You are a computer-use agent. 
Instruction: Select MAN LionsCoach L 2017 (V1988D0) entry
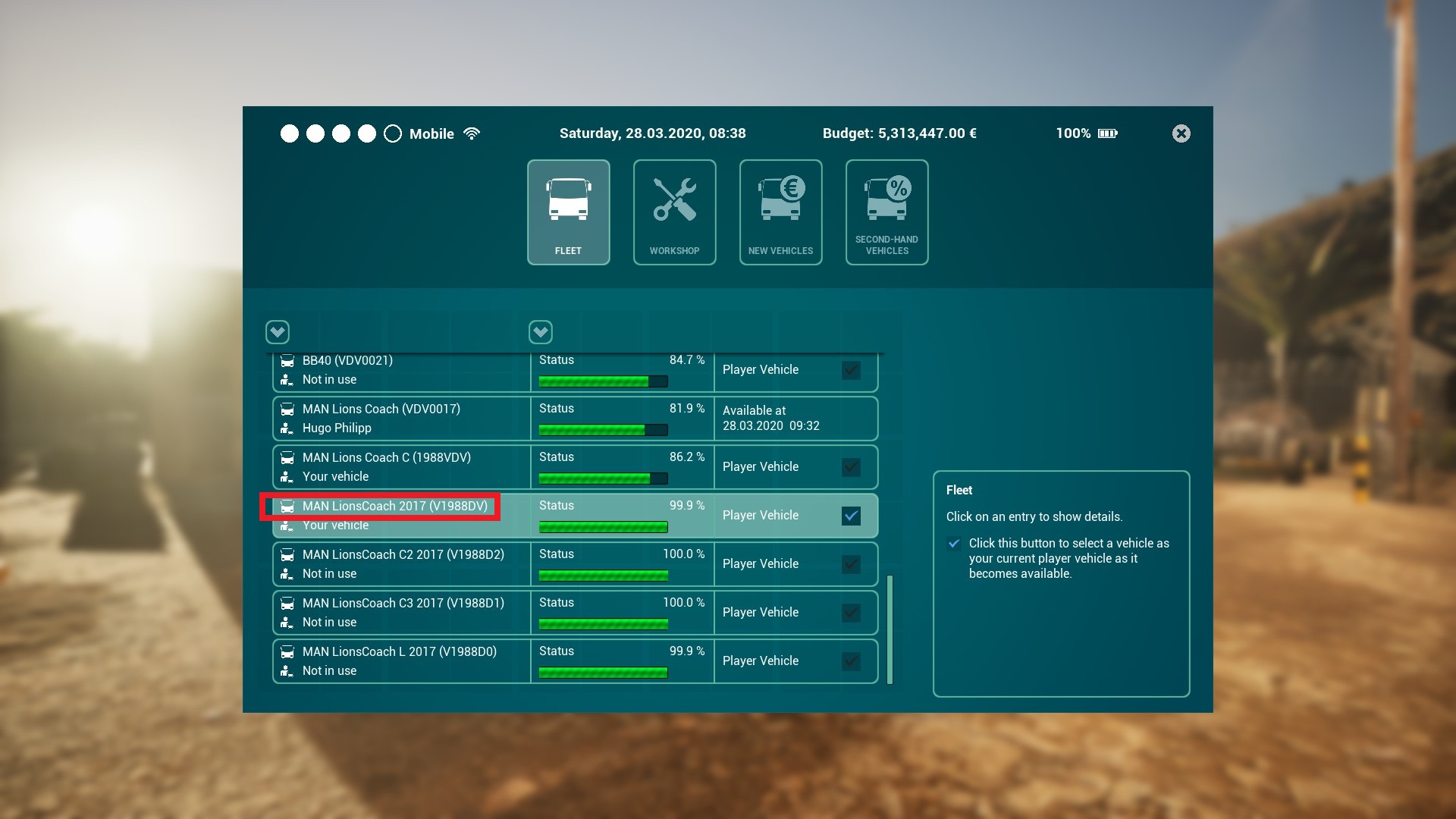tap(575, 661)
